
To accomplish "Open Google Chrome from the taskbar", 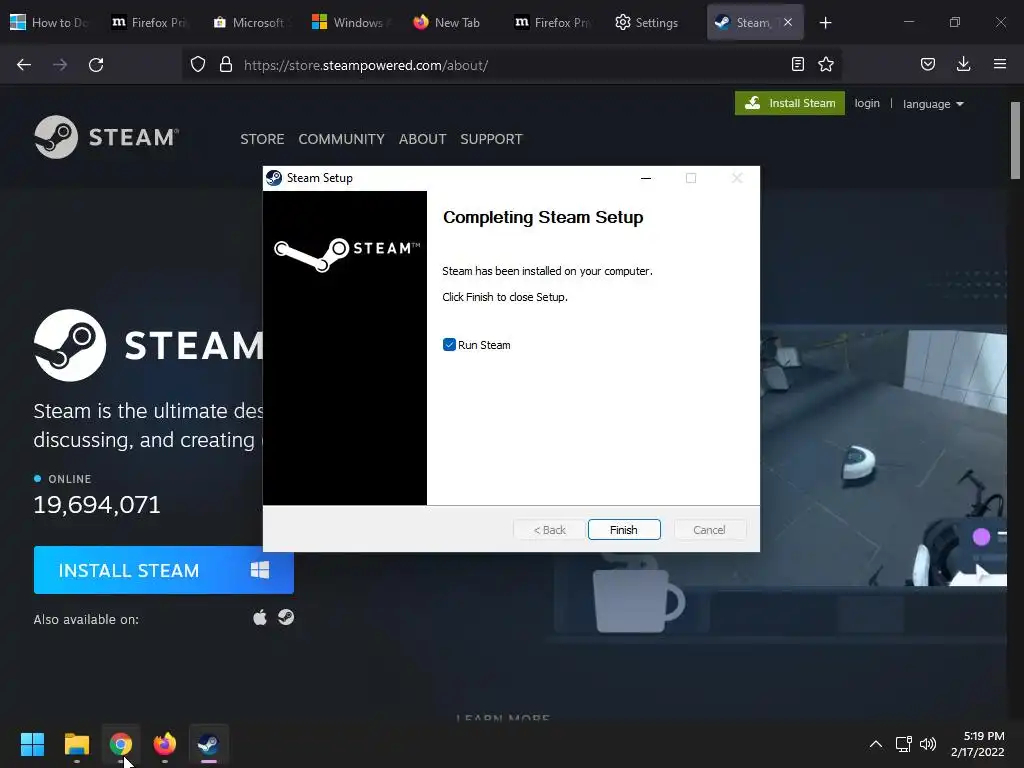I will point(121,744).
